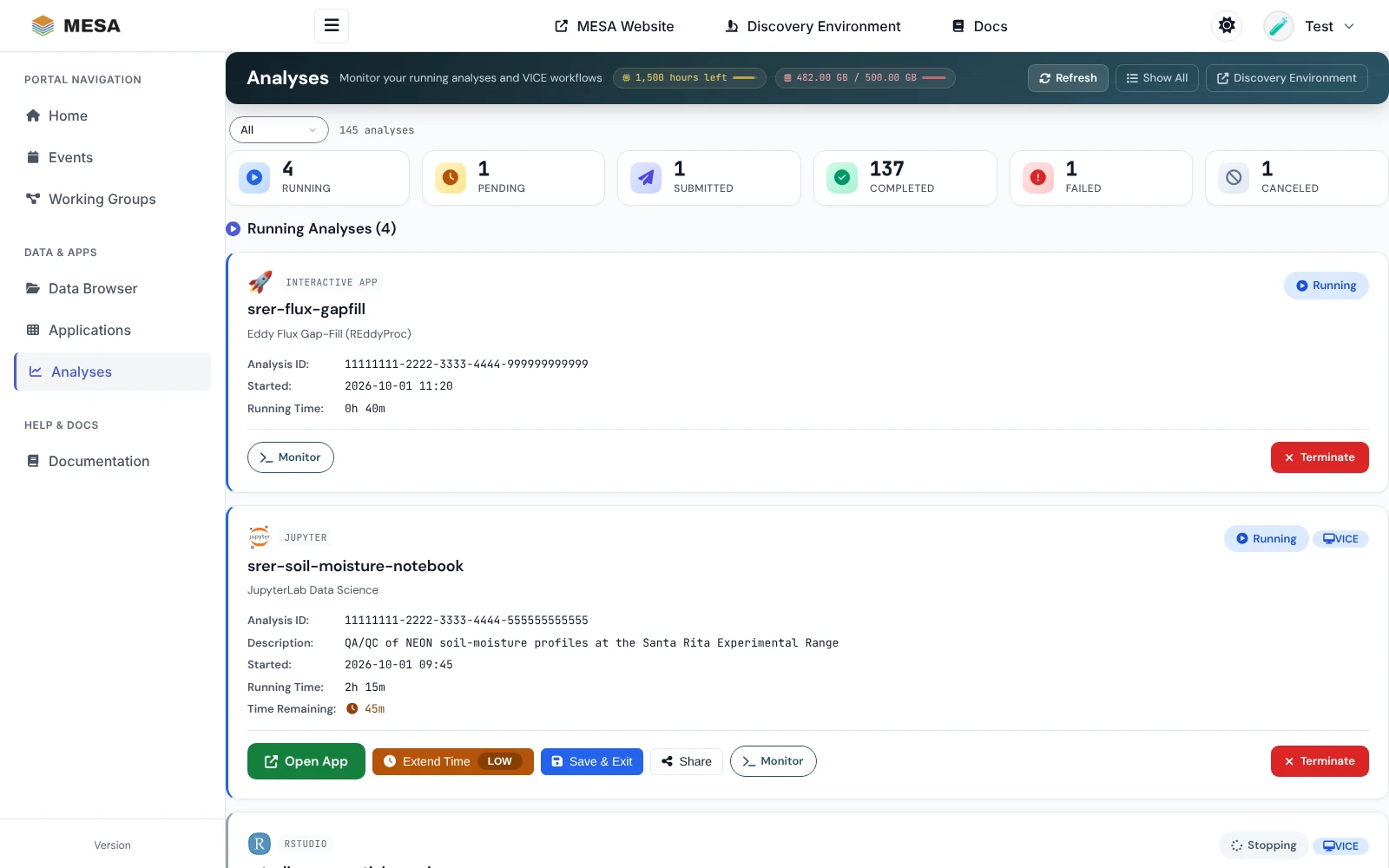The height and width of the screenshot is (868, 1389).
Task: Click the MESA logo icon
Action: coord(43,26)
